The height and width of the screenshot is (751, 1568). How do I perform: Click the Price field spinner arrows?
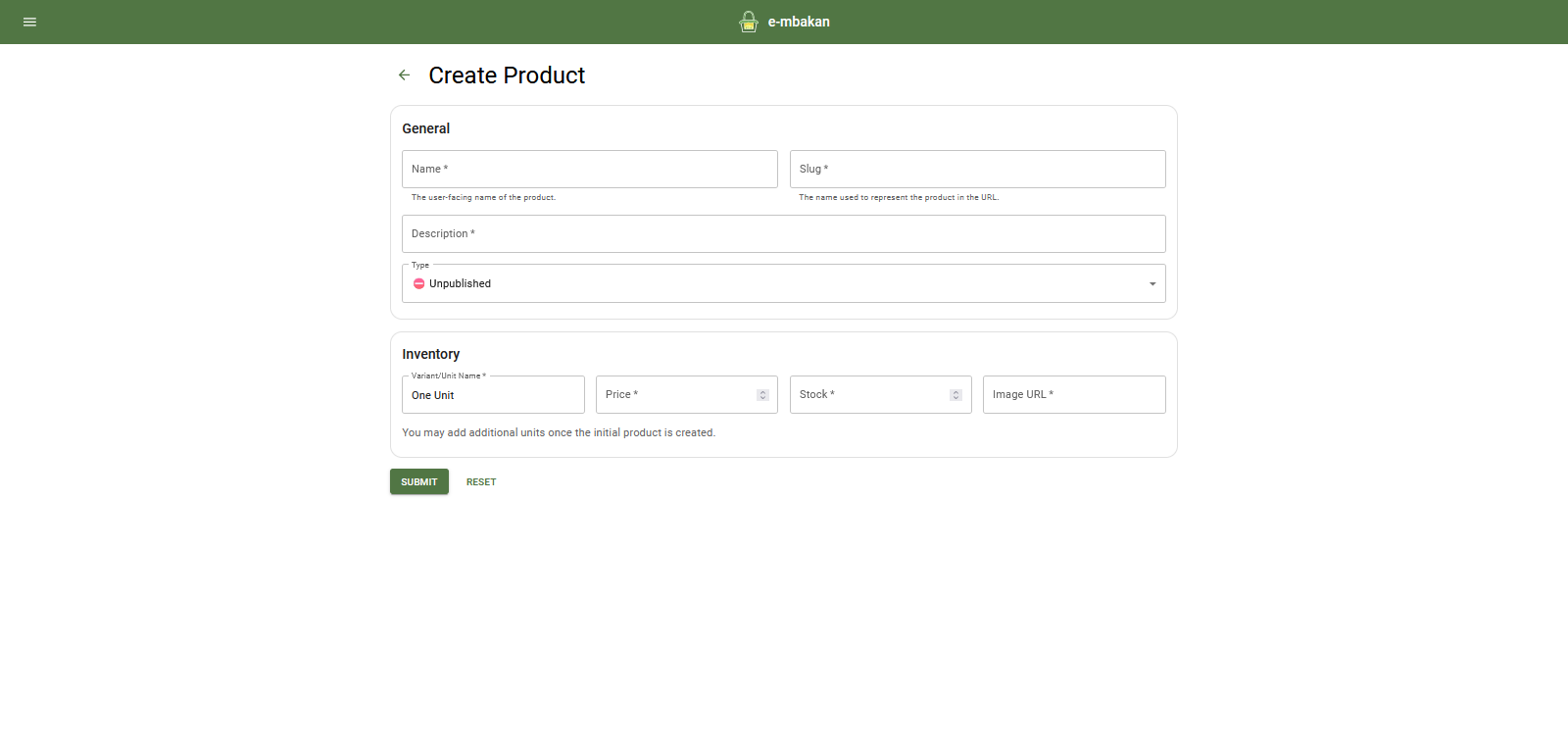(x=762, y=395)
